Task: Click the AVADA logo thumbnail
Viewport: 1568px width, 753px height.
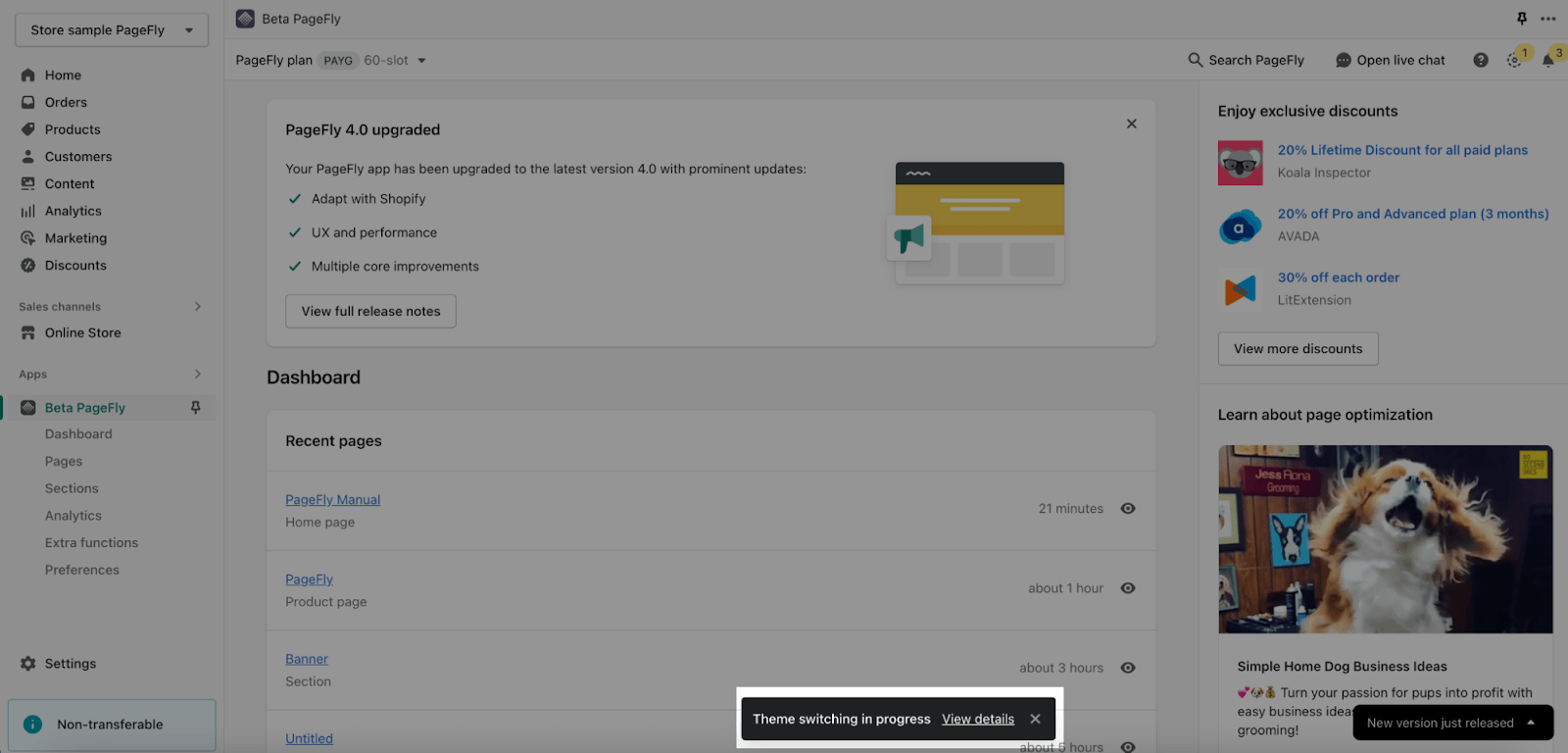Action: pyautogui.click(x=1241, y=226)
